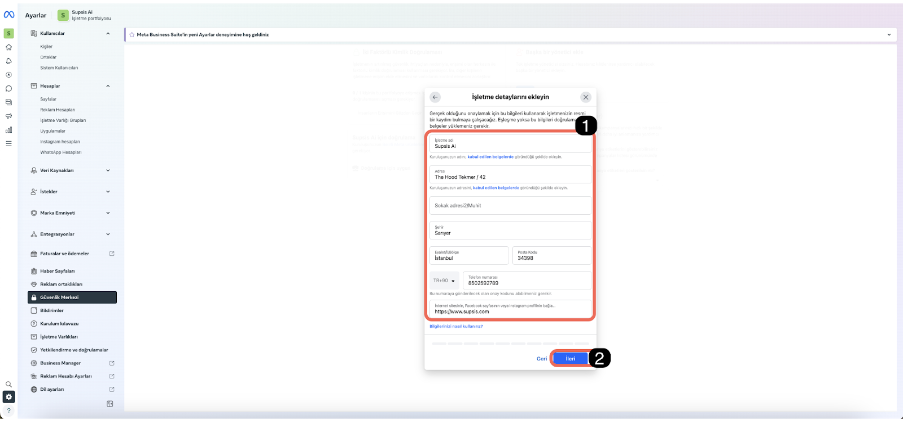The height and width of the screenshot is (422, 906).
Task: Open the hamburger all tools icon
Action: [x=9, y=143]
